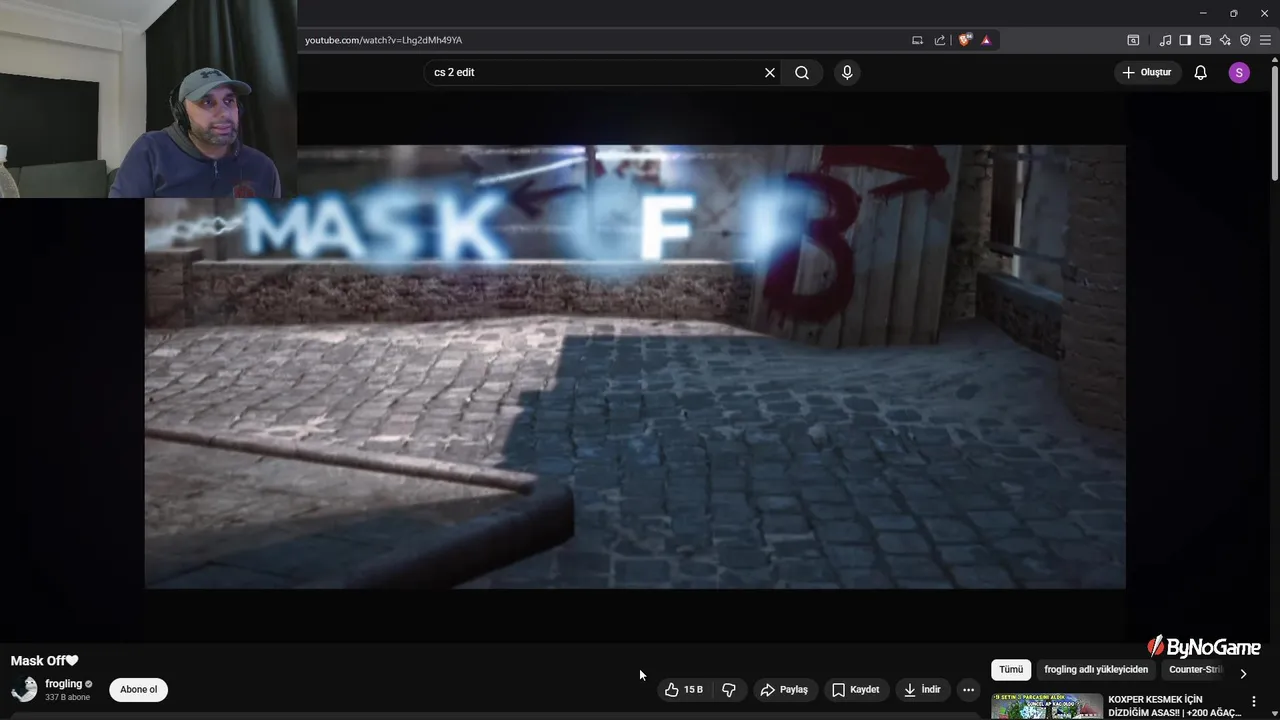The height and width of the screenshot is (720, 1280).
Task: Open the tab search icon in toolbar
Action: [1133, 40]
